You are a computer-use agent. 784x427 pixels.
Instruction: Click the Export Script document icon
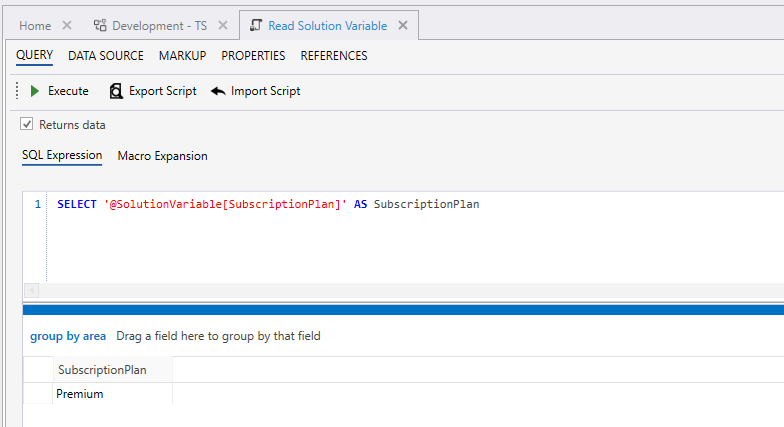[x=116, y=91]
